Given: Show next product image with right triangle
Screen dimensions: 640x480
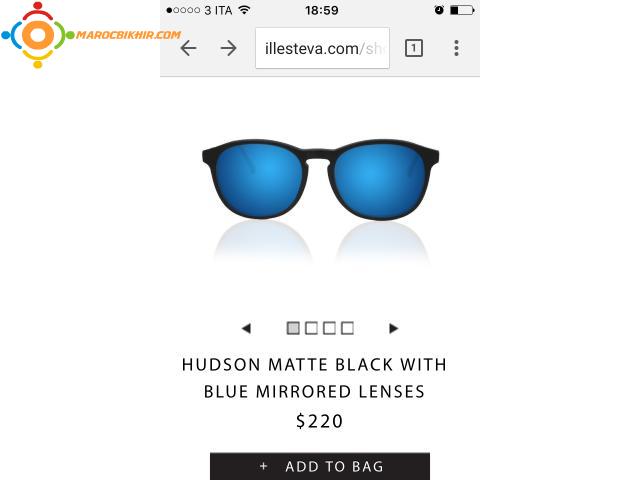Looking at the screenshot, I should pyautogui.click(x=393, y=328).
